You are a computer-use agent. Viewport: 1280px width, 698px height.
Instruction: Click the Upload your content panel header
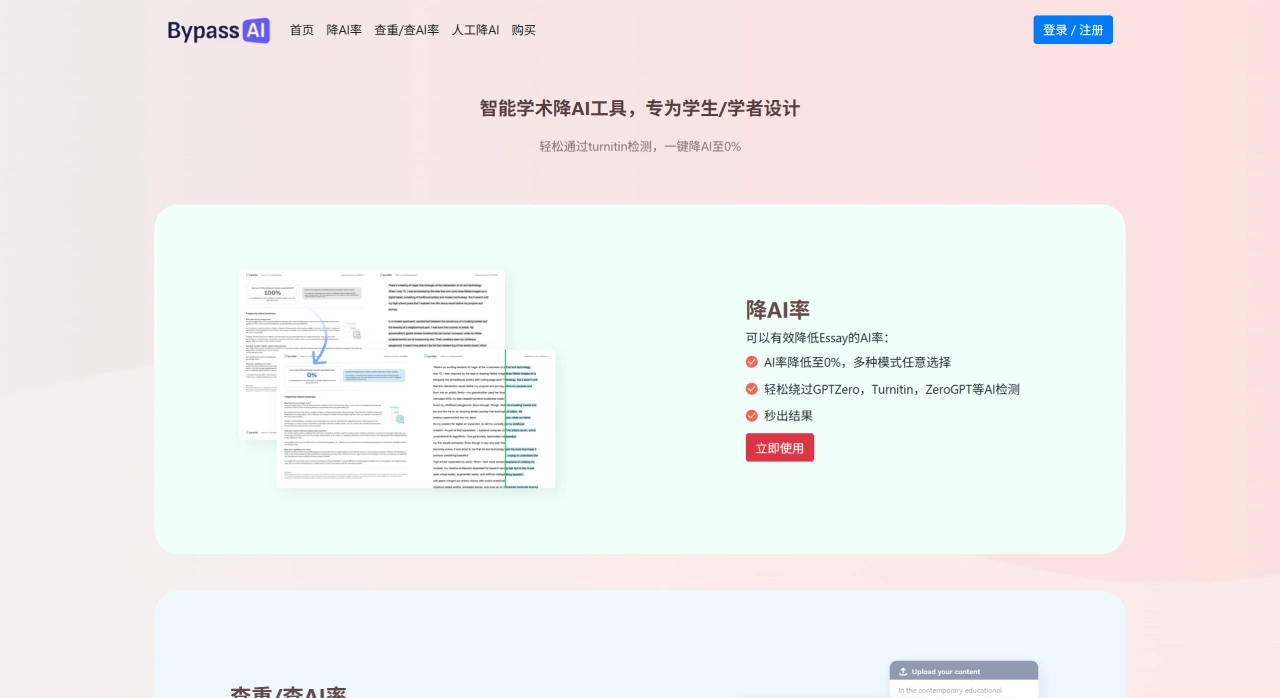pyautogui.click(x=964, y=671)
